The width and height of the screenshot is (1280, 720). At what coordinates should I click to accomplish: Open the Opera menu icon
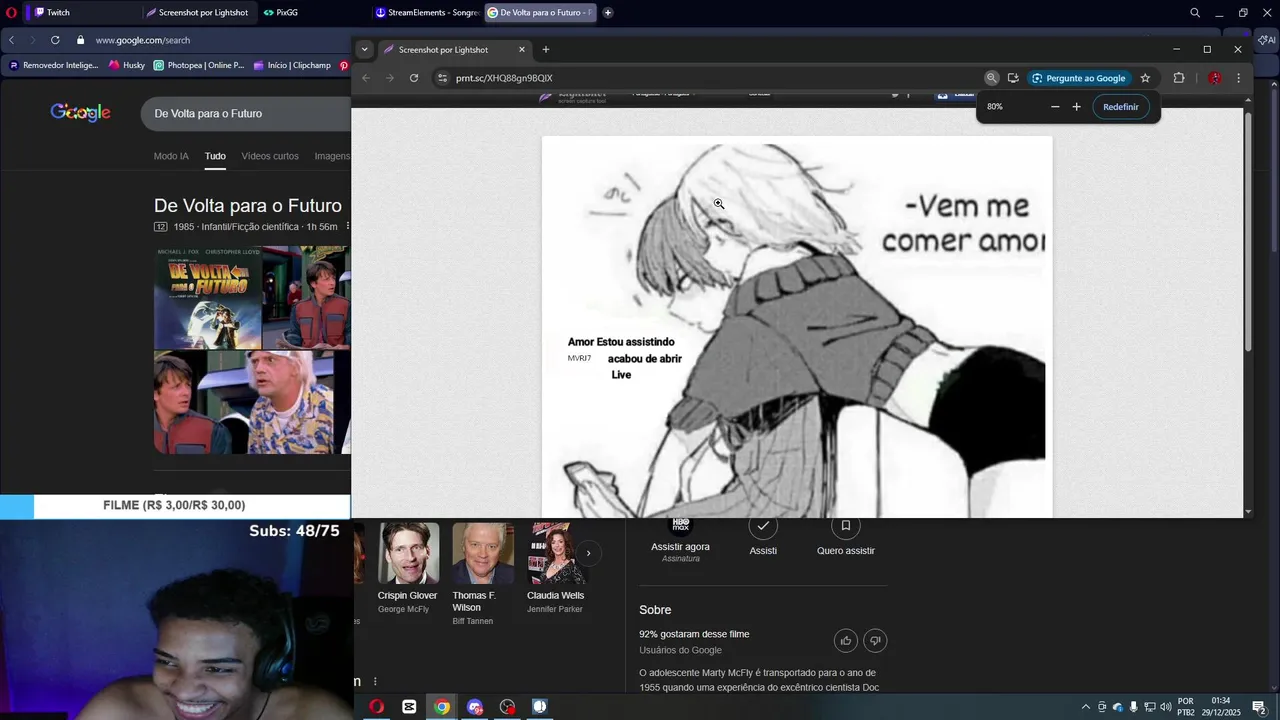click(x=11, y=13)
